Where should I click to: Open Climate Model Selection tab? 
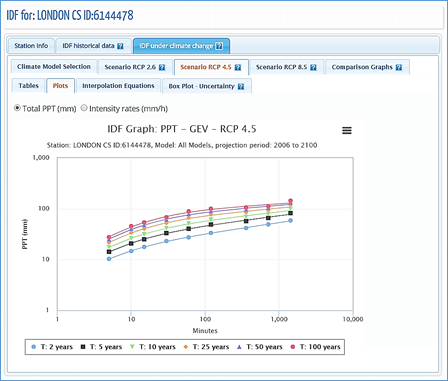point(54,67)
